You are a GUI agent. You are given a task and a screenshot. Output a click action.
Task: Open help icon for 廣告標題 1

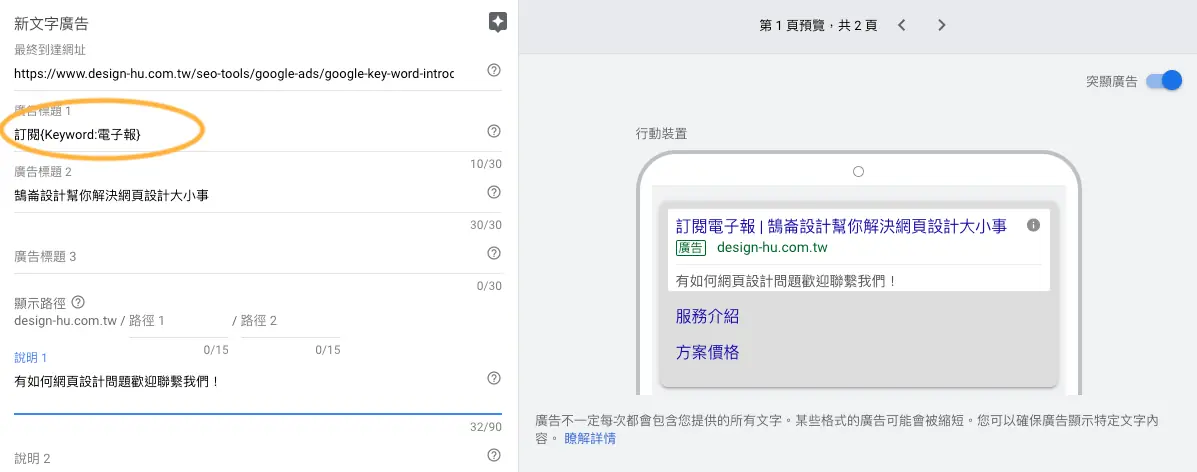click(494, 131)
